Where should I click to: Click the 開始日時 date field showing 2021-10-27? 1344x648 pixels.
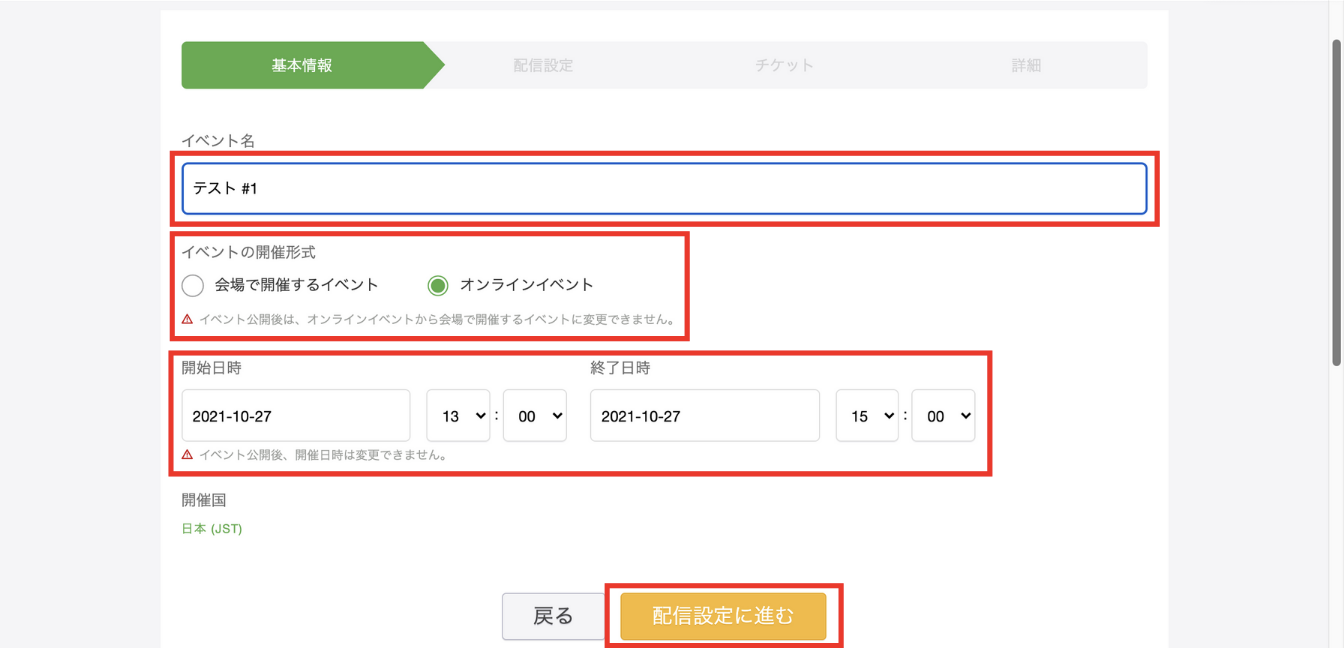[295, 415]
